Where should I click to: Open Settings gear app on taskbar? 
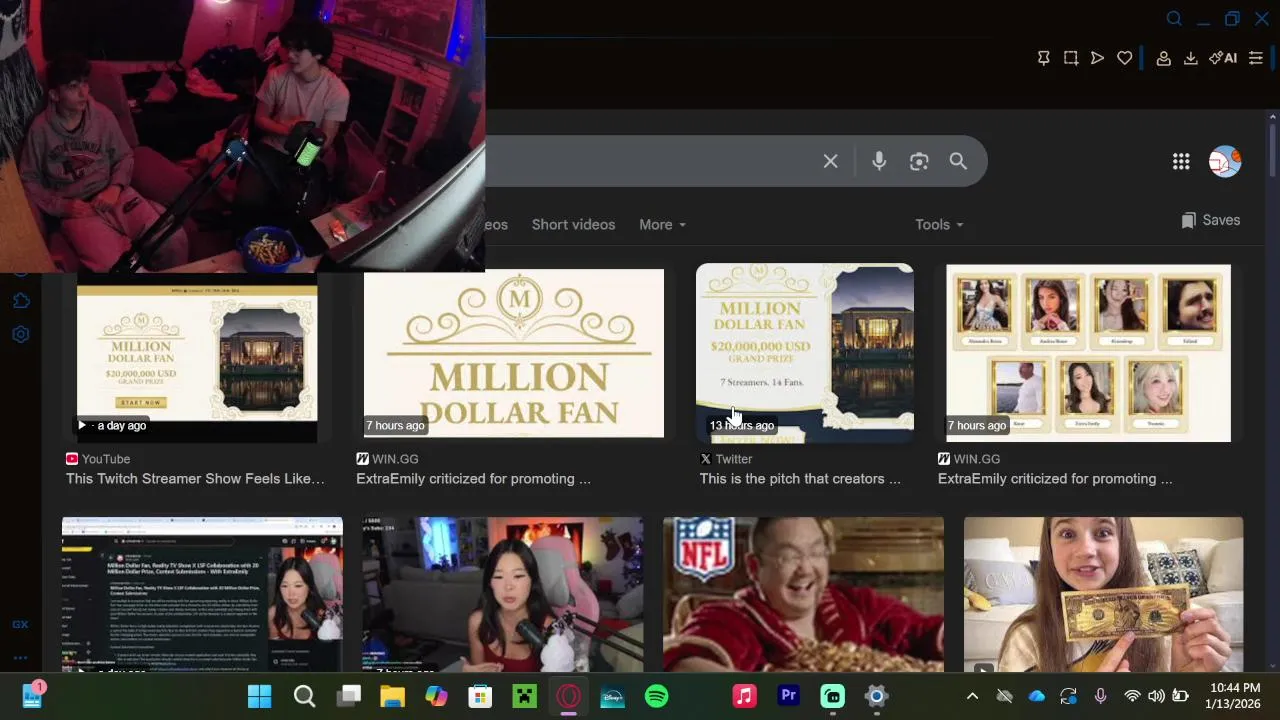[876, 696]
